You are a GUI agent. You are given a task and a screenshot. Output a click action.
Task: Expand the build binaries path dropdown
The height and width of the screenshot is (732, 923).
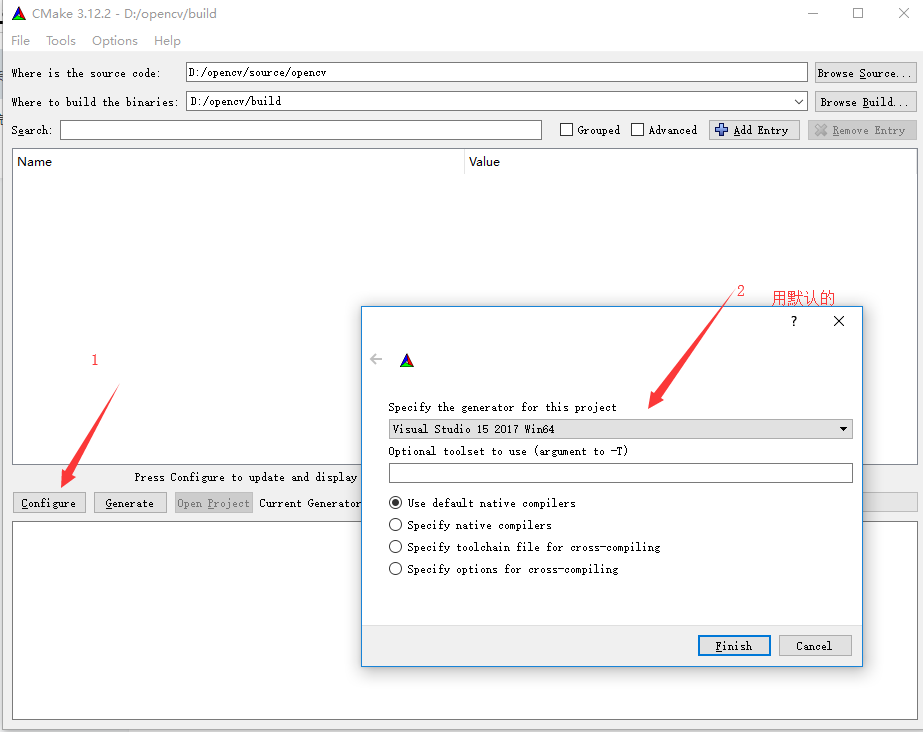(798, 101)
